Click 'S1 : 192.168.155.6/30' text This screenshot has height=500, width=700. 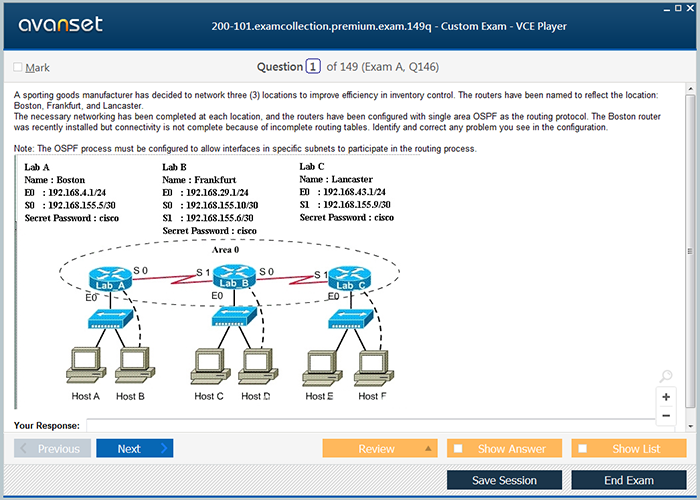pyautogui.click(x=208, y=218)
